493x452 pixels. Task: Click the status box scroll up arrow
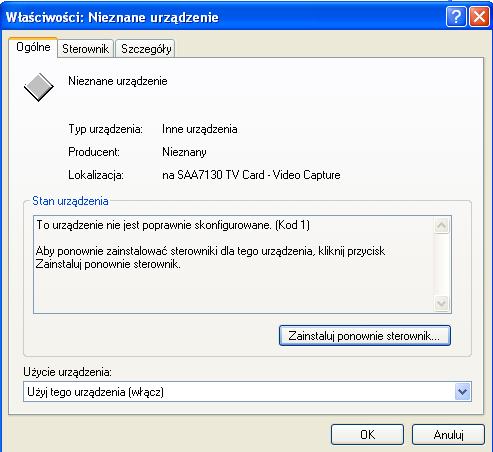tap(442, 226)
